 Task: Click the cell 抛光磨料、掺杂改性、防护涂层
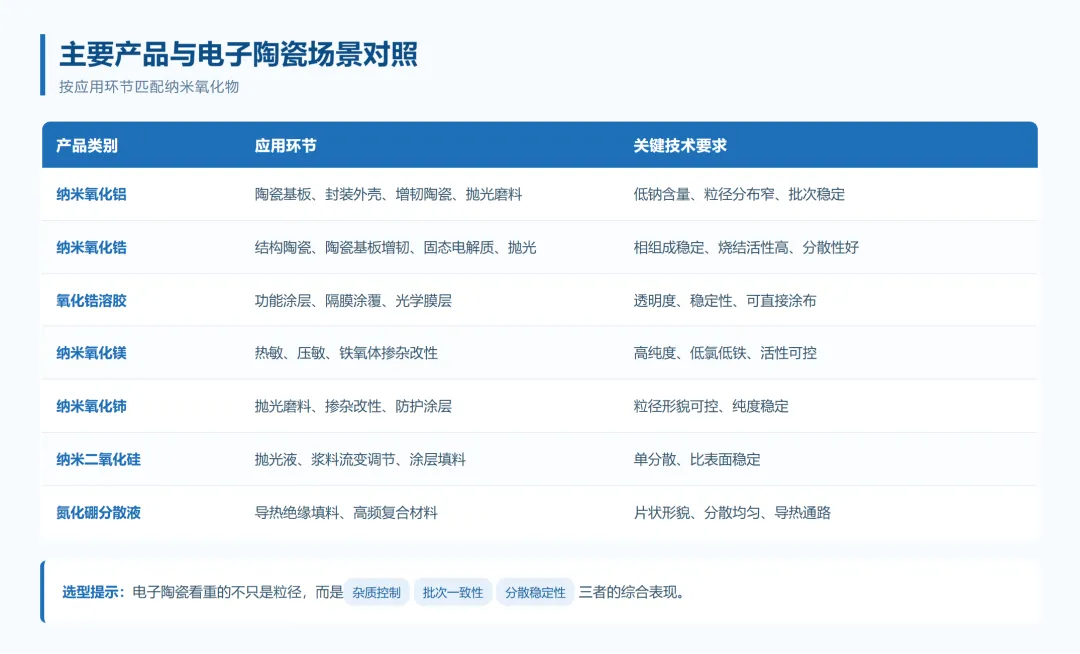(353, 406)
